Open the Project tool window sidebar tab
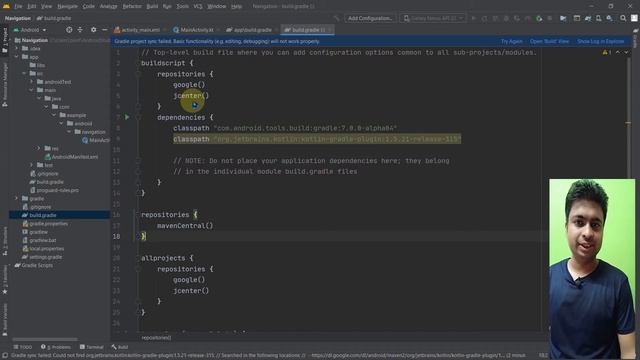640x360 pixels. coord(5,40)
